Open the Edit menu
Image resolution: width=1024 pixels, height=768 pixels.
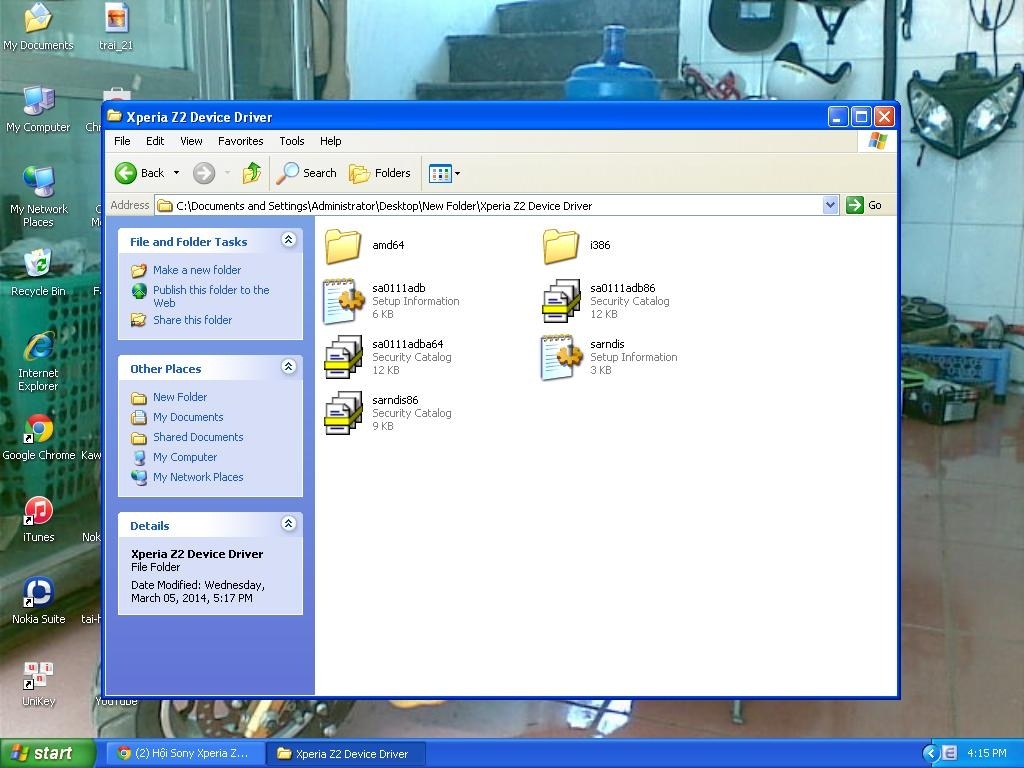(155, 141)
